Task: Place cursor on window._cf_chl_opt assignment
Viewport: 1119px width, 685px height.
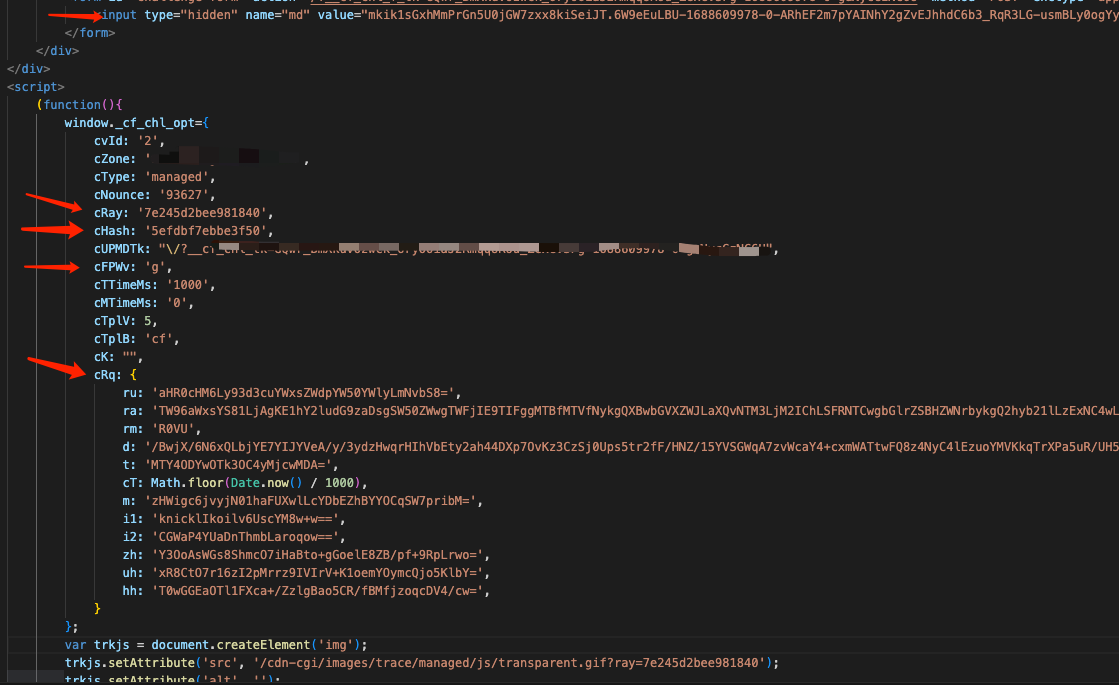Action: [135, 123]
